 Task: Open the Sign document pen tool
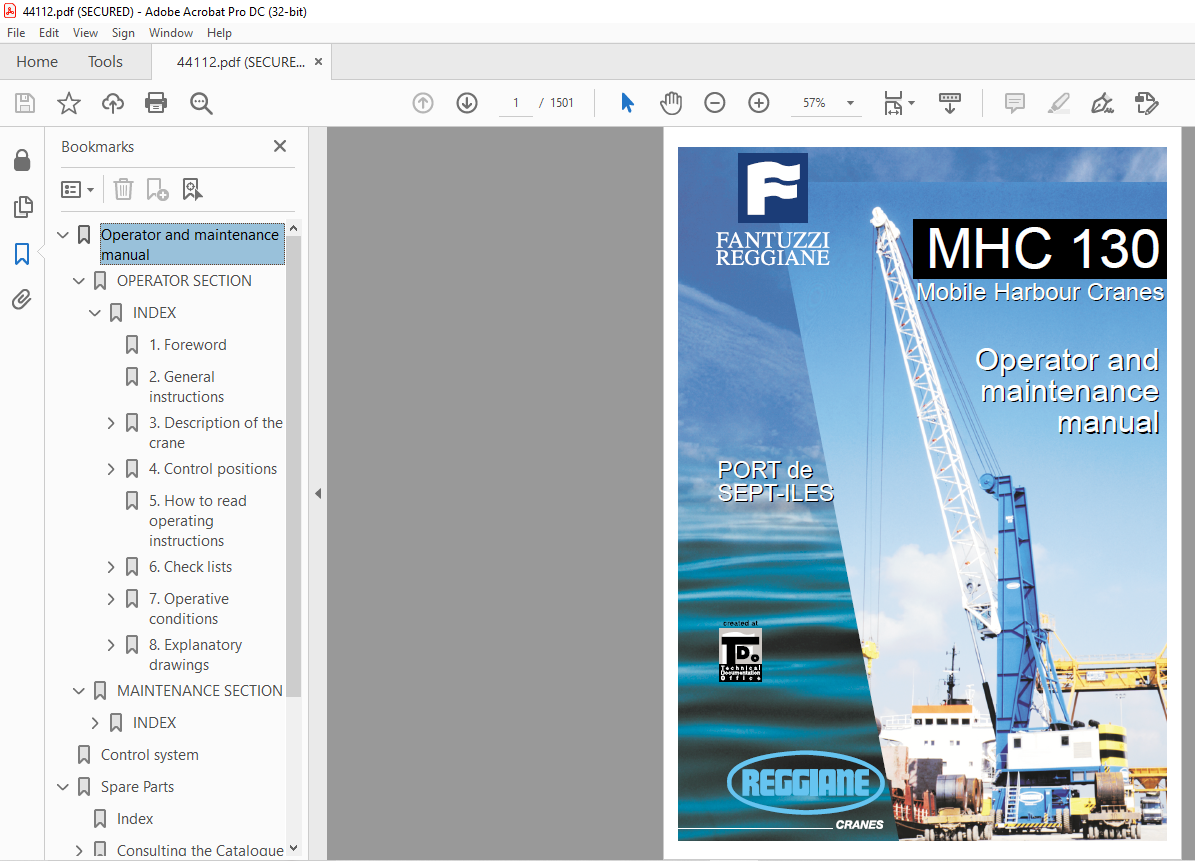coord(1103,103)
